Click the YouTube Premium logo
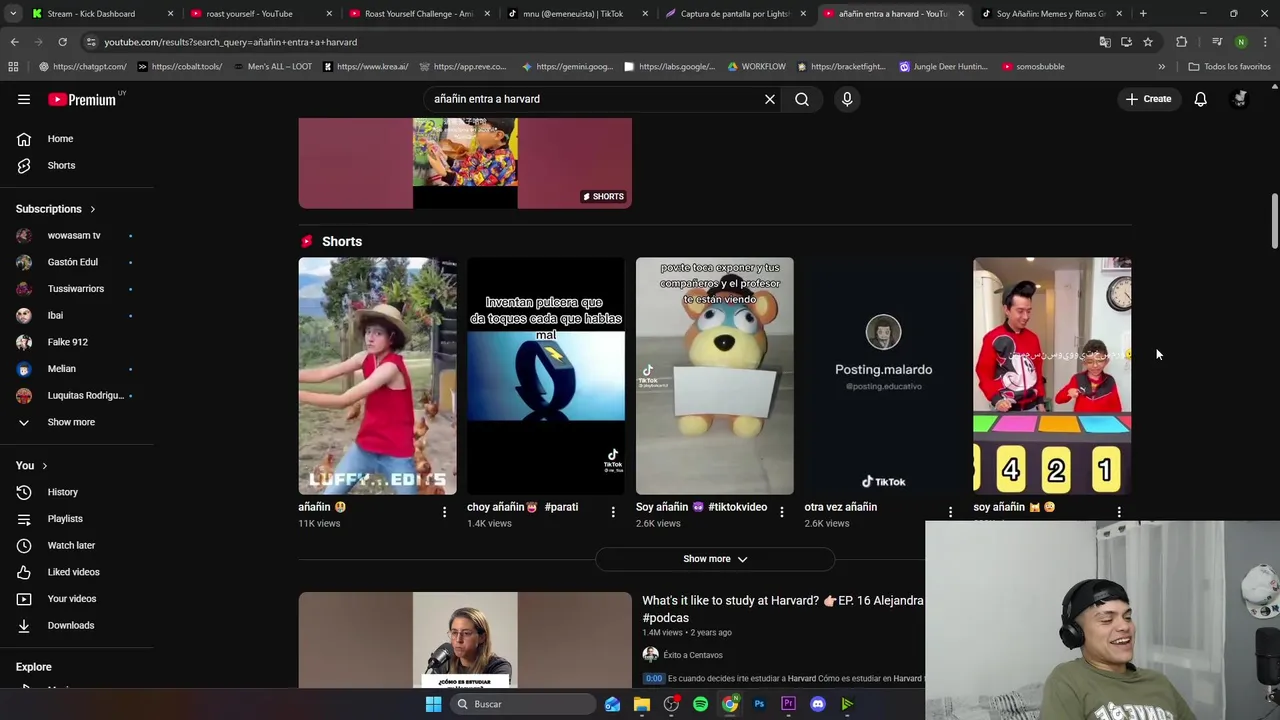Viewport: 1280px width, 720px height. [82, 99]
